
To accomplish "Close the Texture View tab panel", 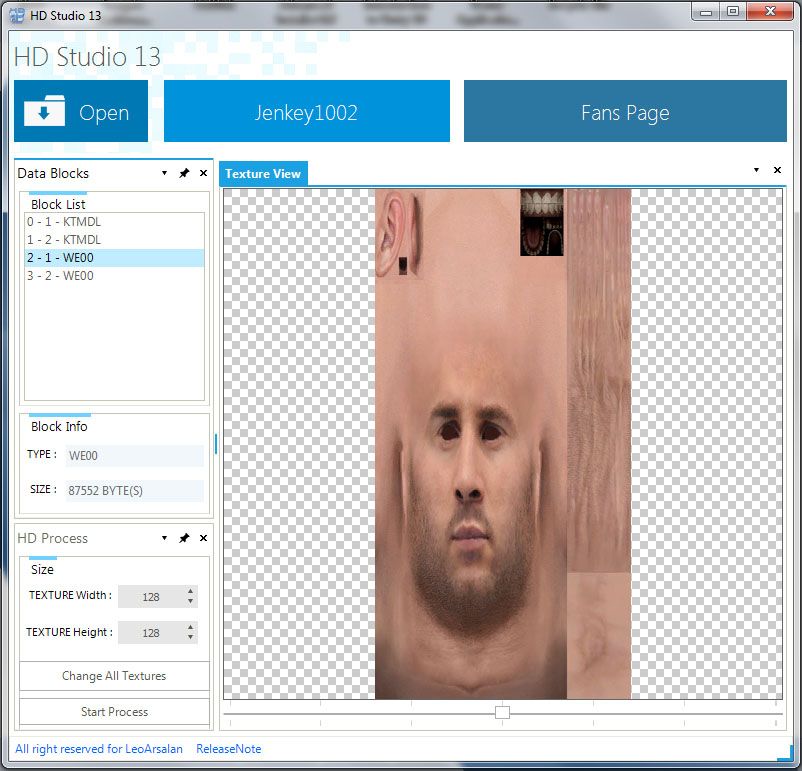I will (x=777, y=170).
